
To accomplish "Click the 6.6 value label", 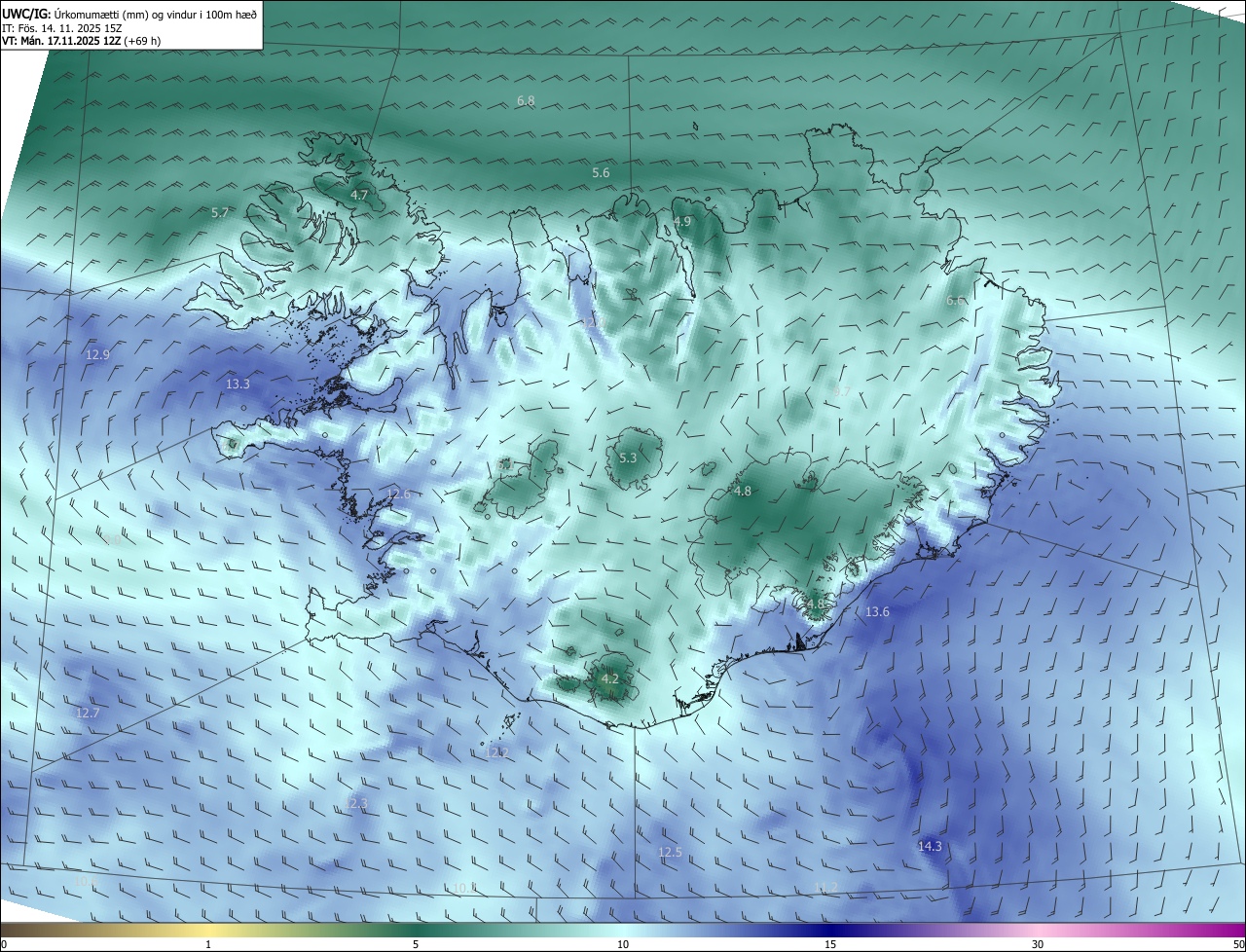I will point(955,301).
